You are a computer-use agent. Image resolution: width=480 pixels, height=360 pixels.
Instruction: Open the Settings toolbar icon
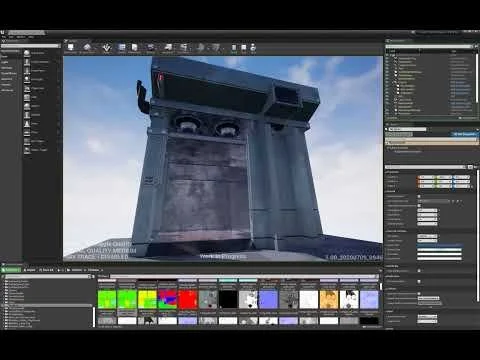tap(151, 48)
